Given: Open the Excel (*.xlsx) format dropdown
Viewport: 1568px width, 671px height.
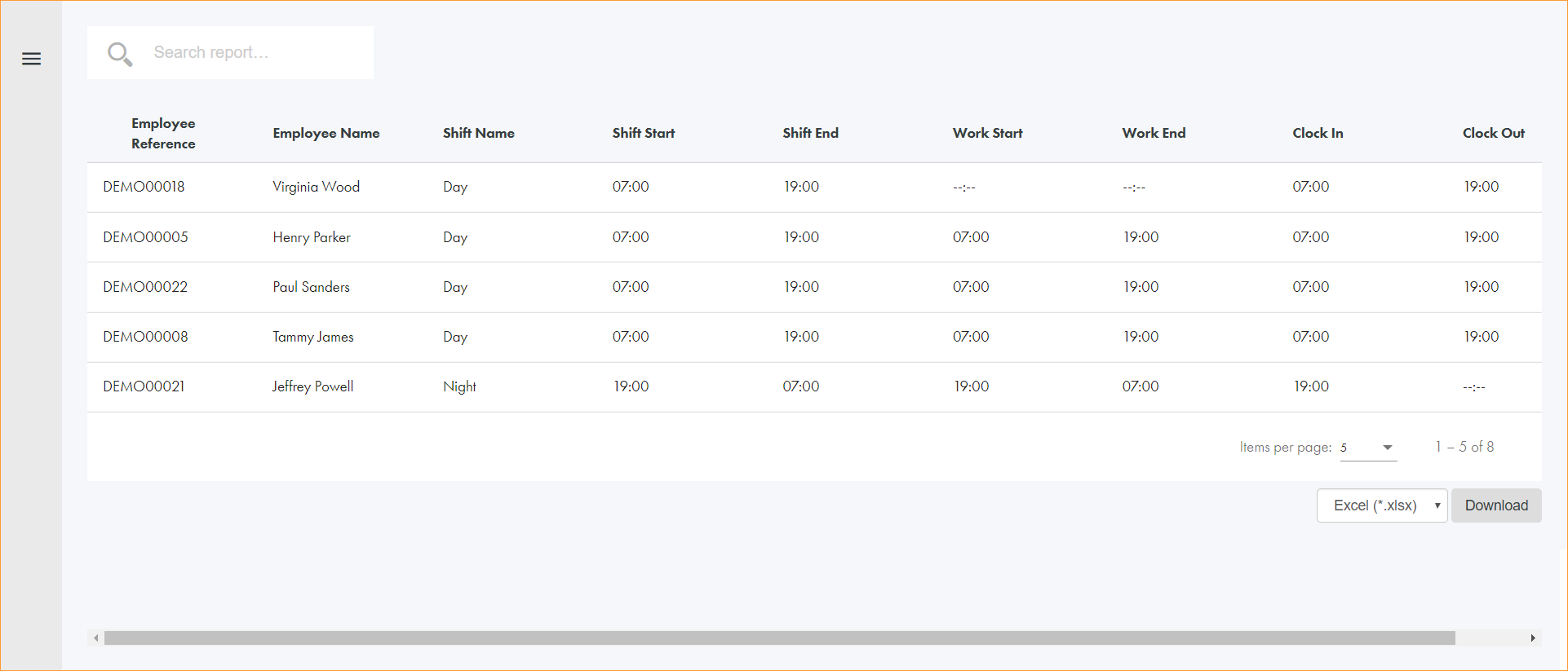Looking at the screenshot, I should (x=1381, y=505).
